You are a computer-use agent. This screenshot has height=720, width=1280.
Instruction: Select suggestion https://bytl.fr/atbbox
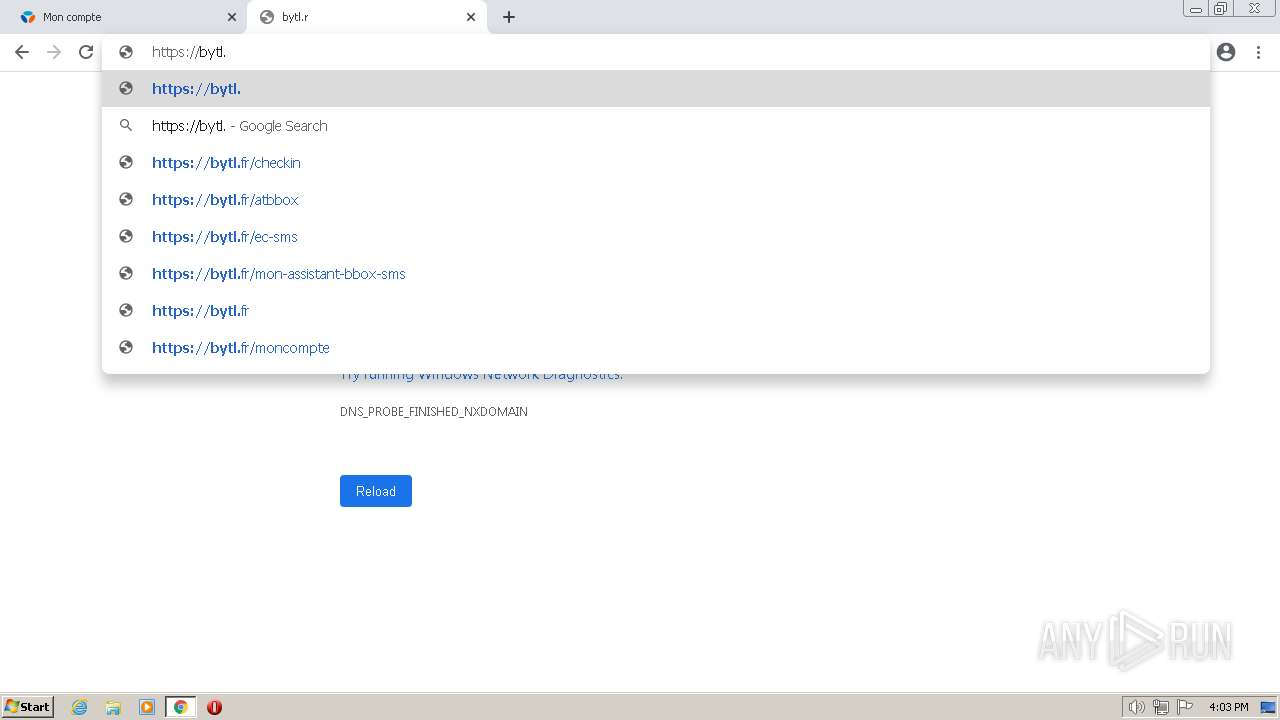656,199
